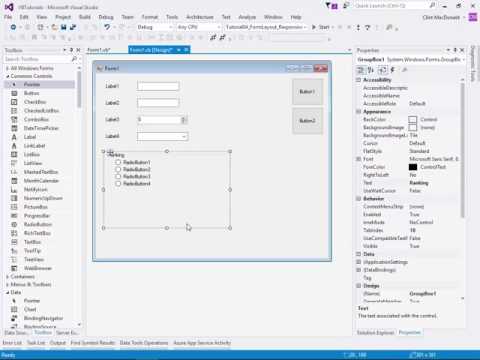Choose the LinkLabel toolbox control
This screenshot has width=480, height=360.
[34, 146]
